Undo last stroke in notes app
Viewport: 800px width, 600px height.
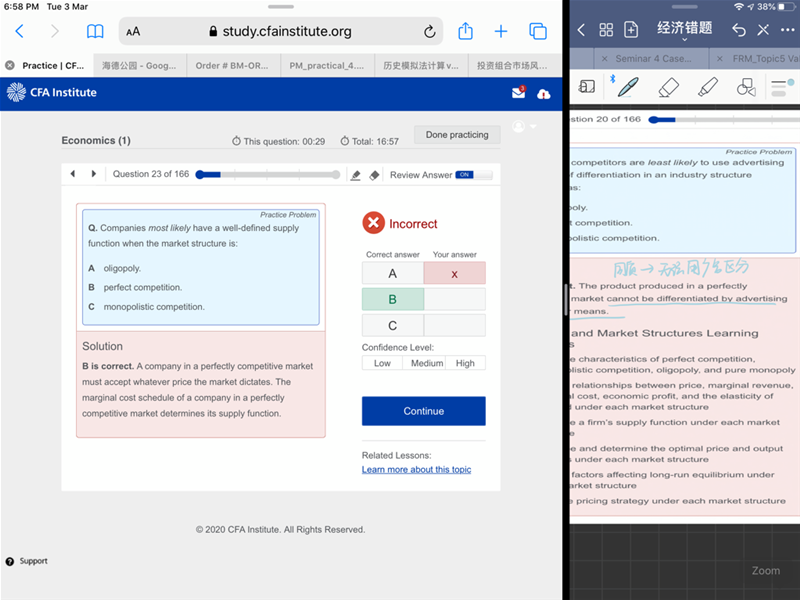coord(739,30)
